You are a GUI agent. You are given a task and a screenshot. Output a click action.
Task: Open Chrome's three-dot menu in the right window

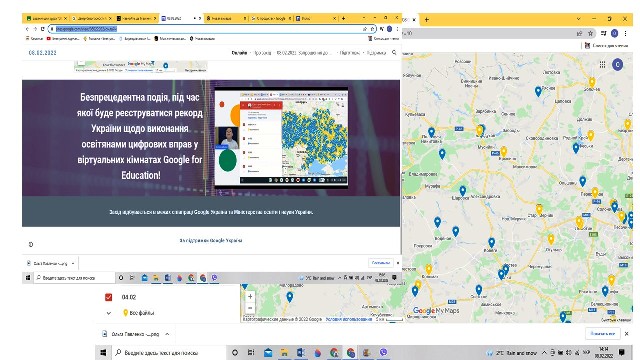625,33
